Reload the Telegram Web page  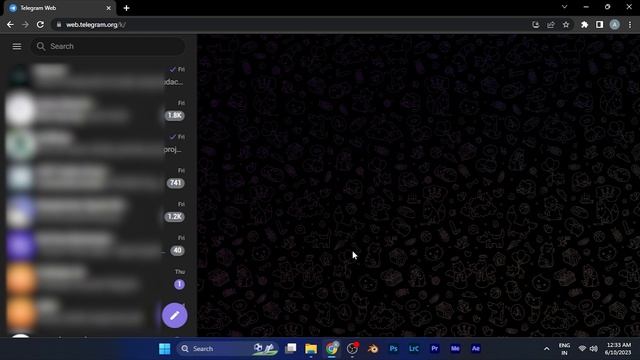click(40, 25)
